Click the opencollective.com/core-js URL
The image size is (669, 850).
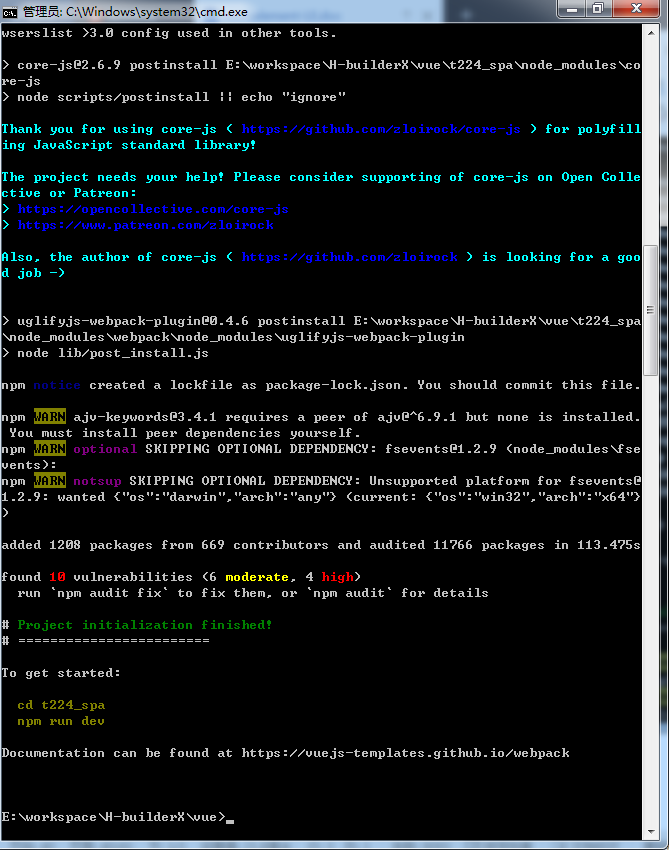(x=153, y=209)
